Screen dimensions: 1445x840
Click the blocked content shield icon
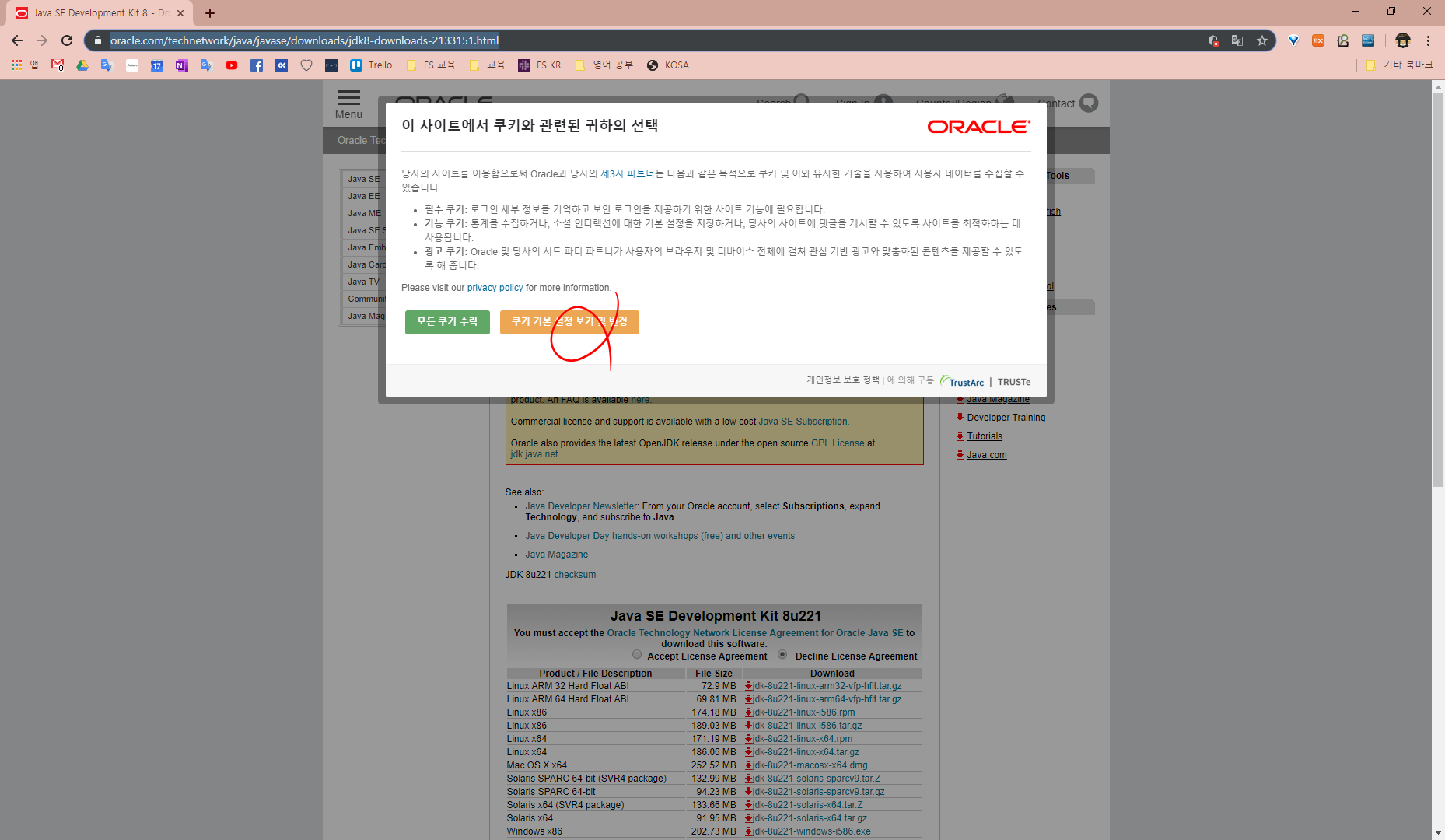(1213, 40)
